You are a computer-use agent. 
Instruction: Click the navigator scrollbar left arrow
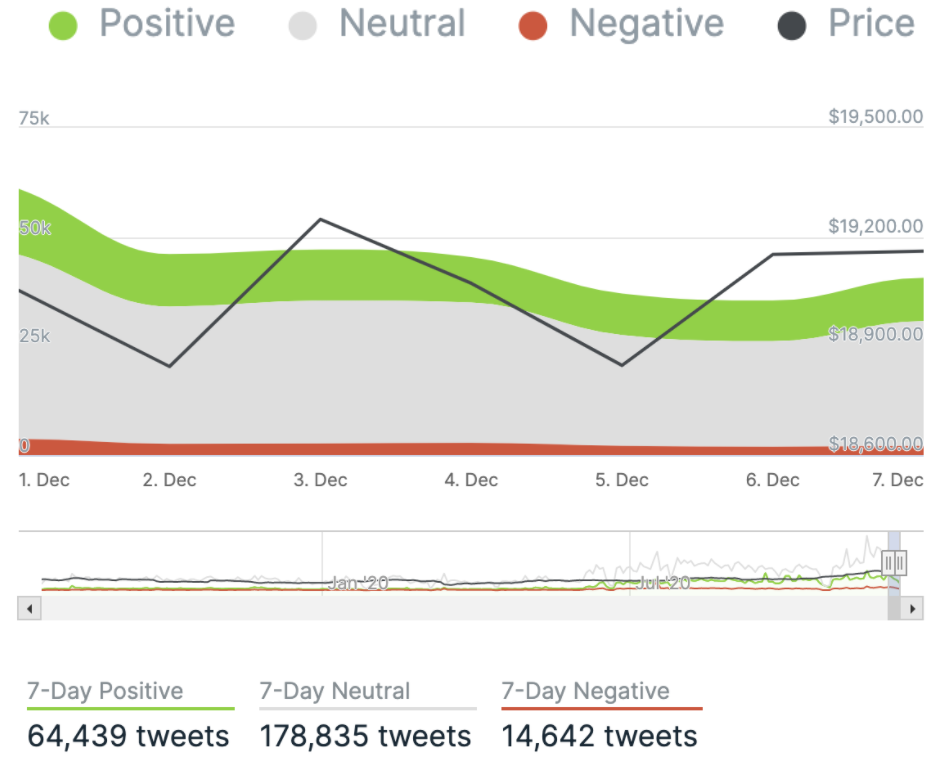tap(29, 608)
